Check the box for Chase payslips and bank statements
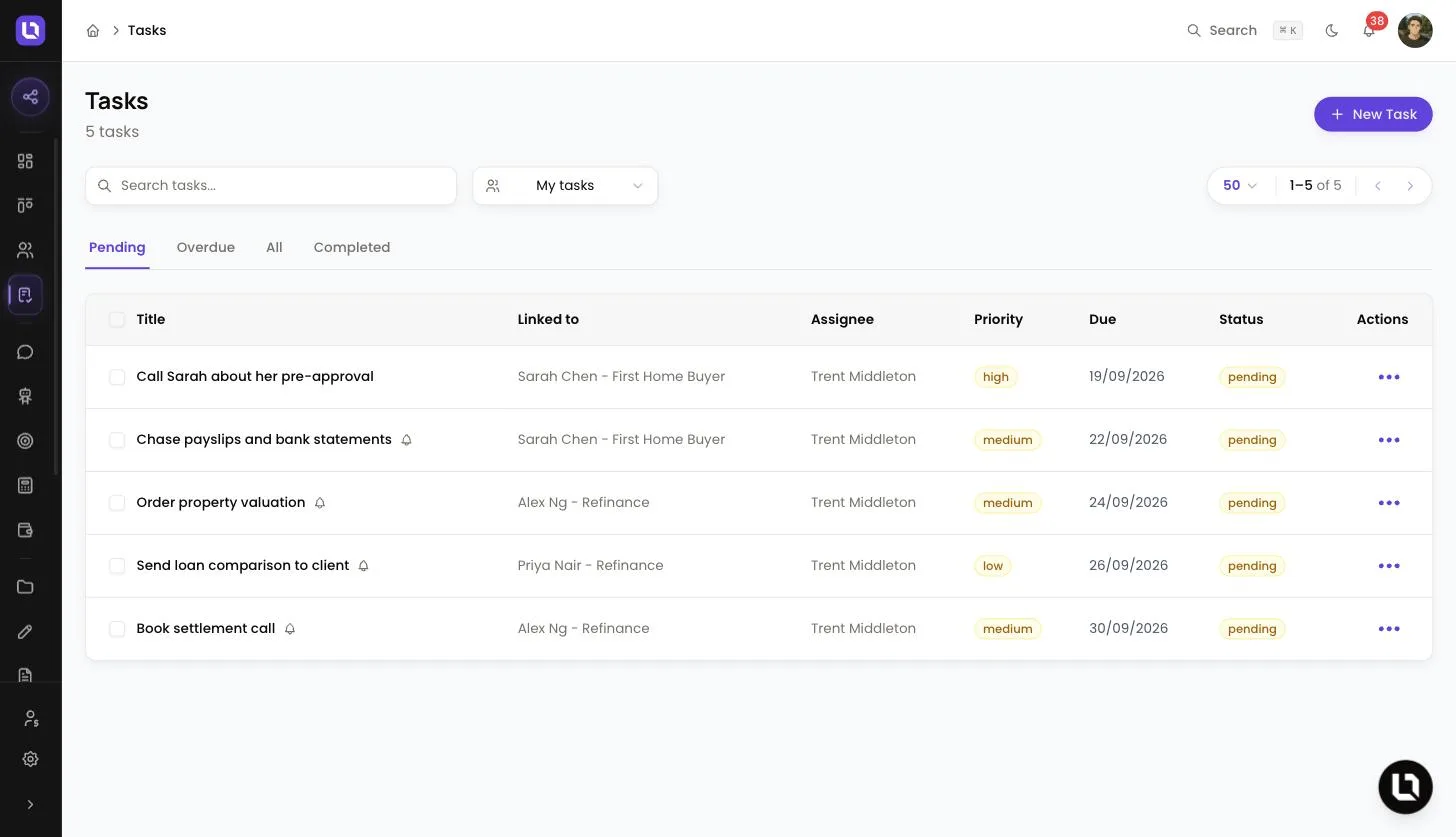Viewport: 1456px width, 837px height. click(117, 440)
